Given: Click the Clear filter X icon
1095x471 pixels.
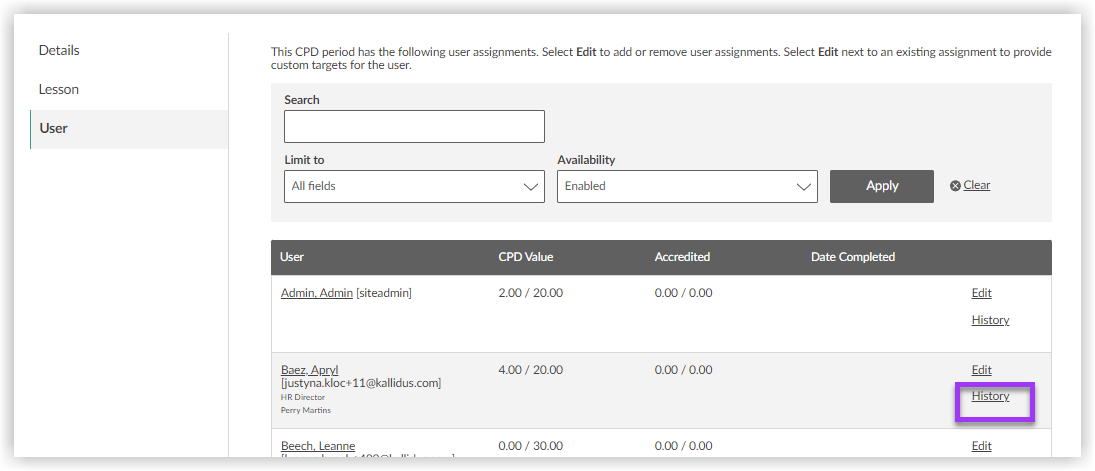Looking at the screenshot, I should point(955,186).
